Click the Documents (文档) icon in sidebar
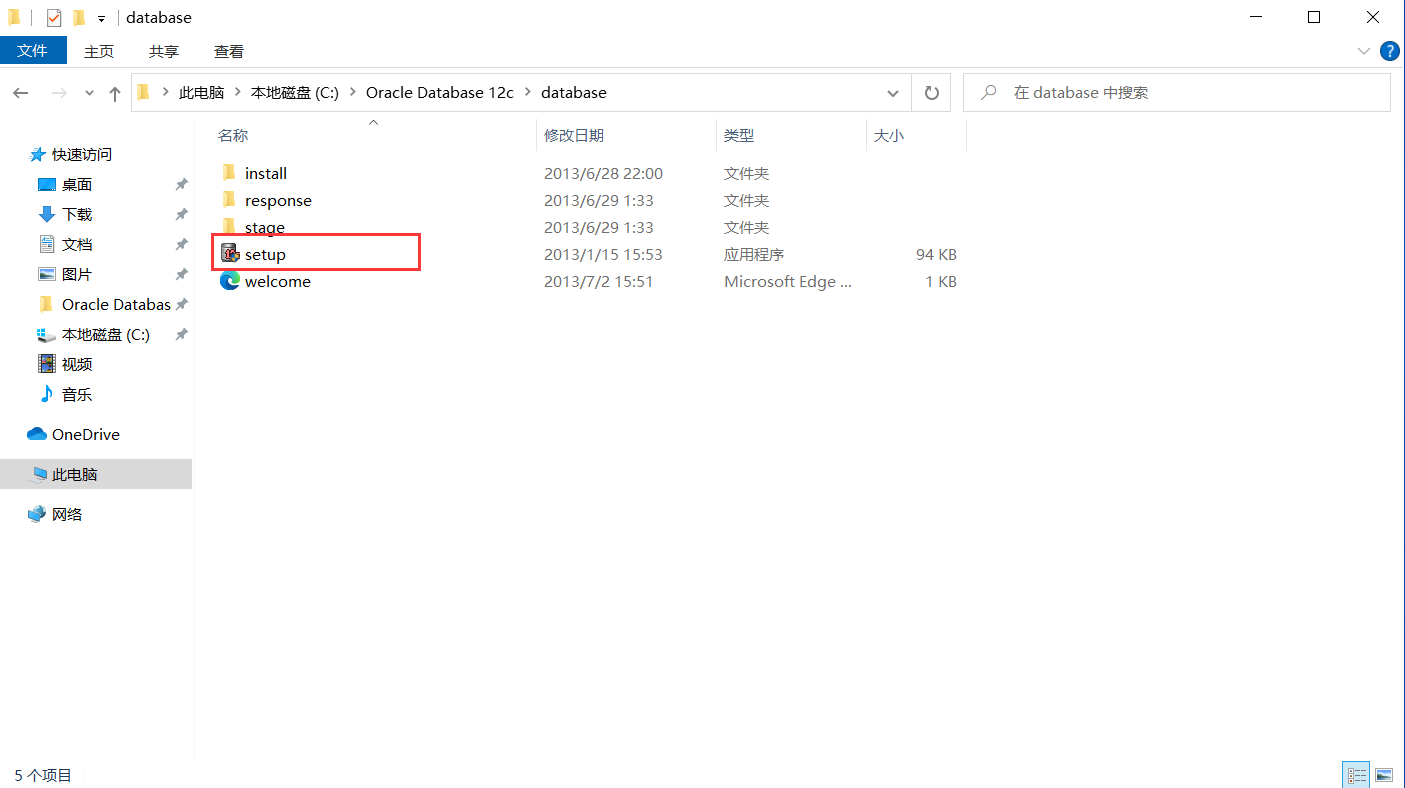The width and height of the screenshot is (1405, 788). pos(46,244)
